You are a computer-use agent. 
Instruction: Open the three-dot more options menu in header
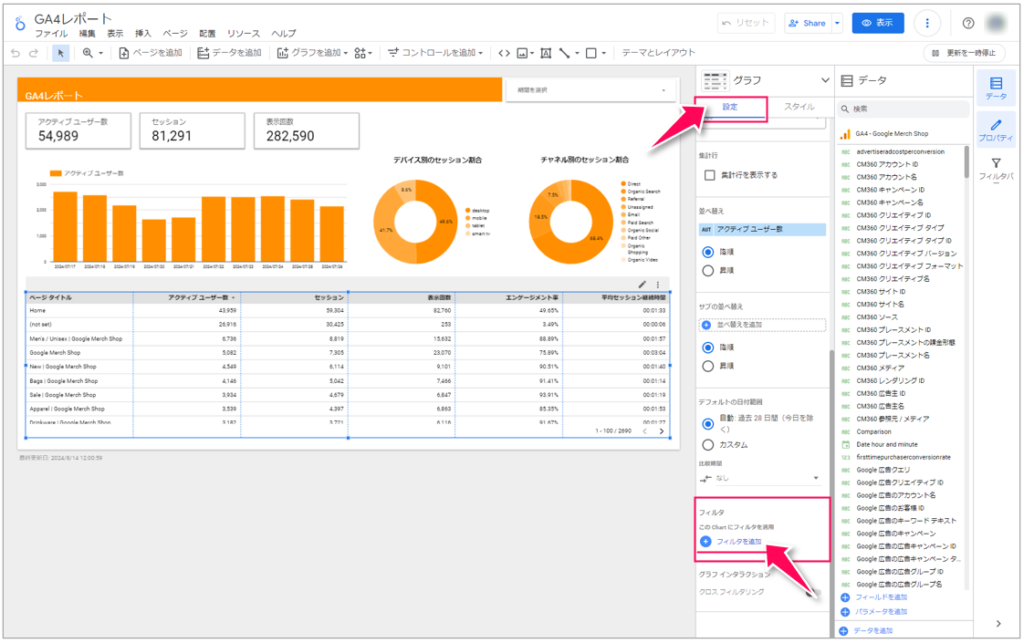[x=927, y=23]
